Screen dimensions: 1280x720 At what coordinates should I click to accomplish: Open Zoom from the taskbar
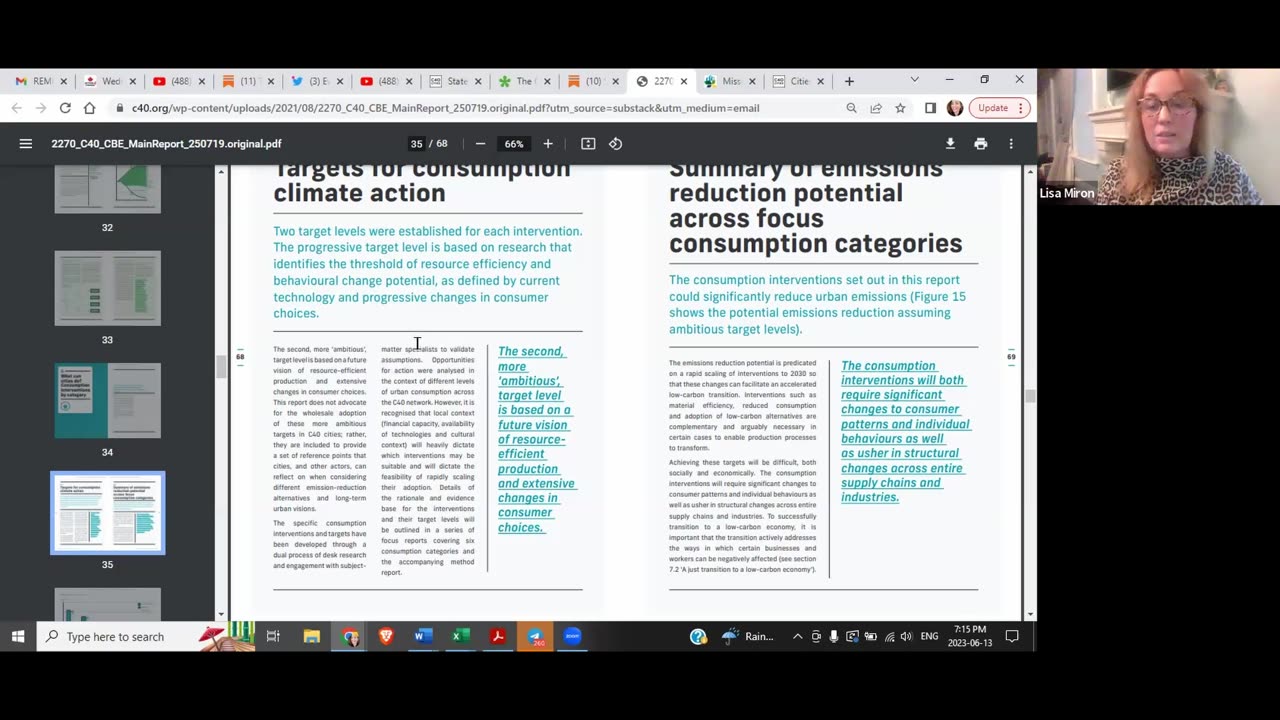click(x=572, y=636)
